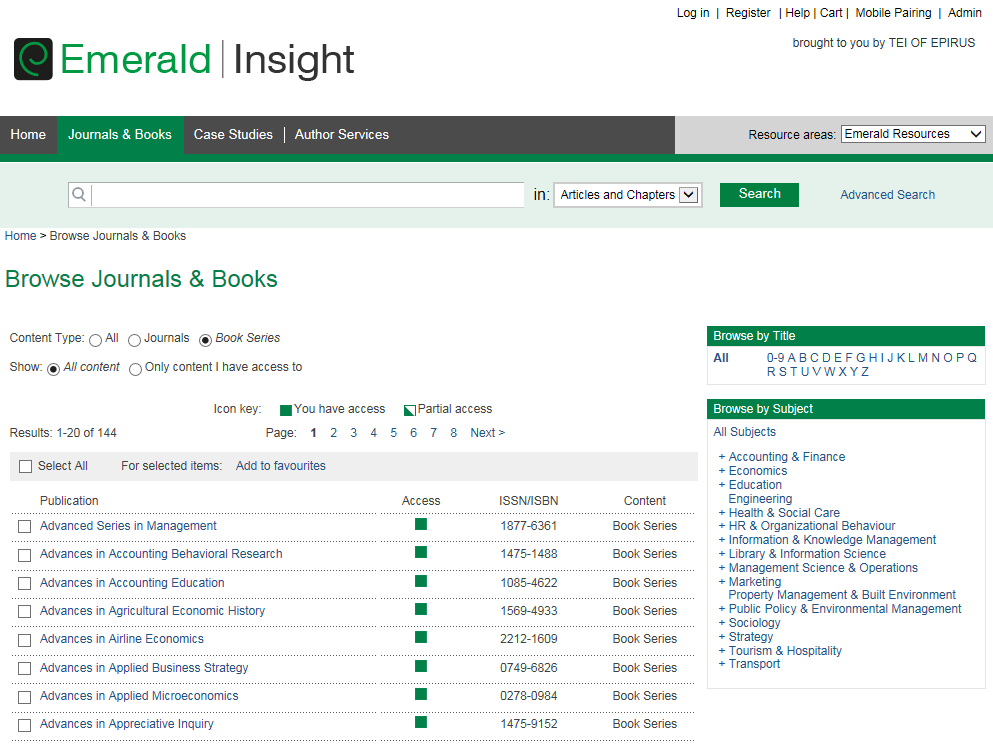Select the Journals content type radio
Image resolution: width=993 pixels, height=745 pixels.
(134, 341)
